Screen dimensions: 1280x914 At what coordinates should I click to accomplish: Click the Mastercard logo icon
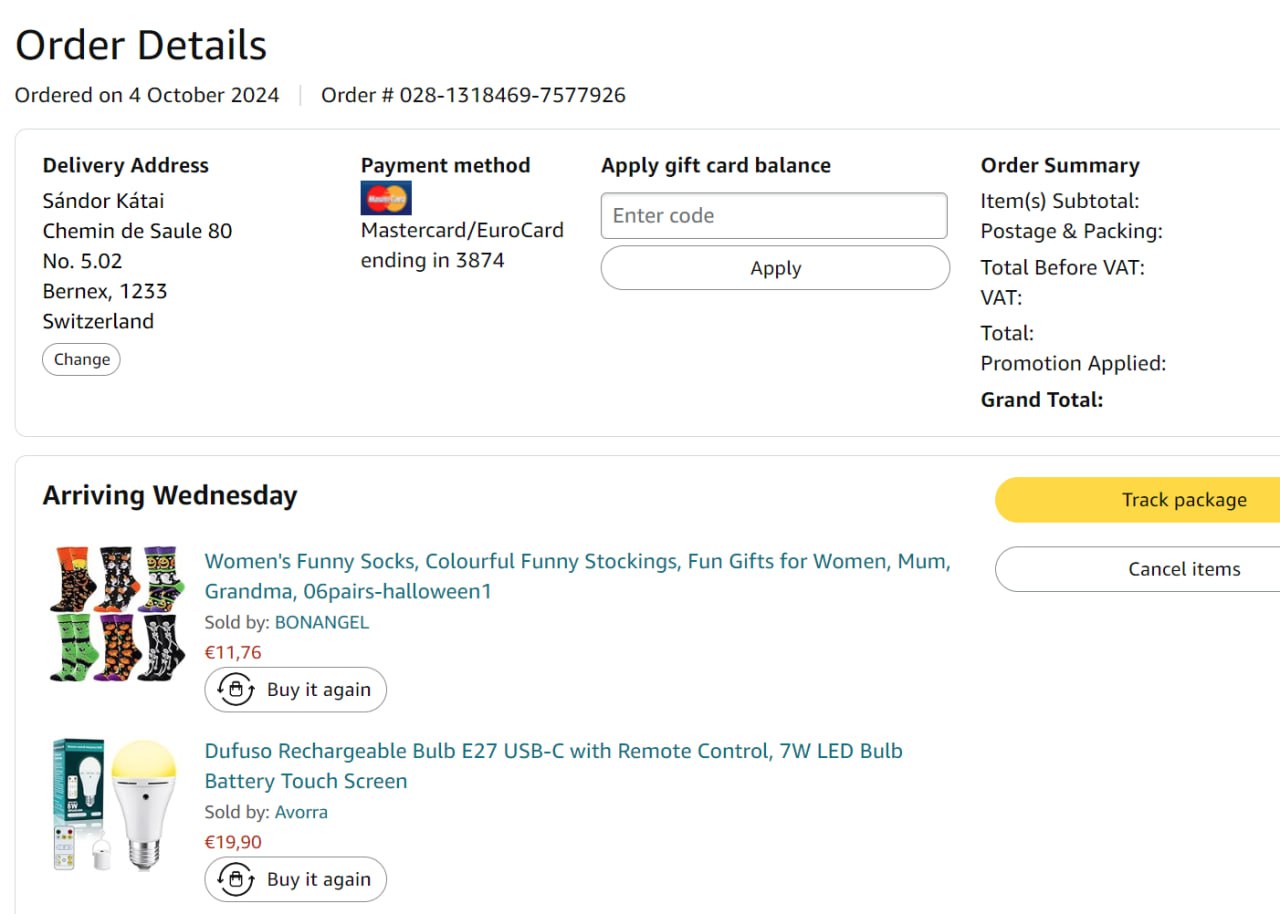coord(385,198)
